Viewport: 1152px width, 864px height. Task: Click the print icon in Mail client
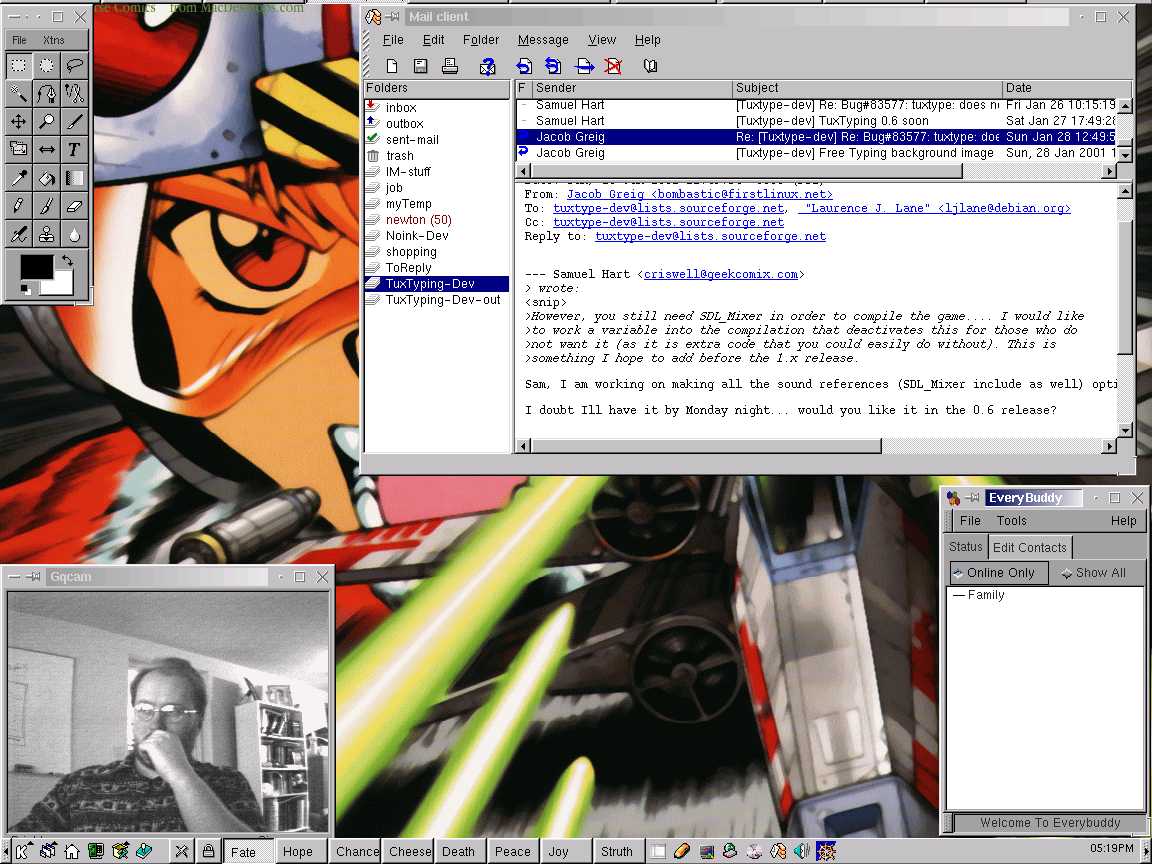tap(450, 66)
